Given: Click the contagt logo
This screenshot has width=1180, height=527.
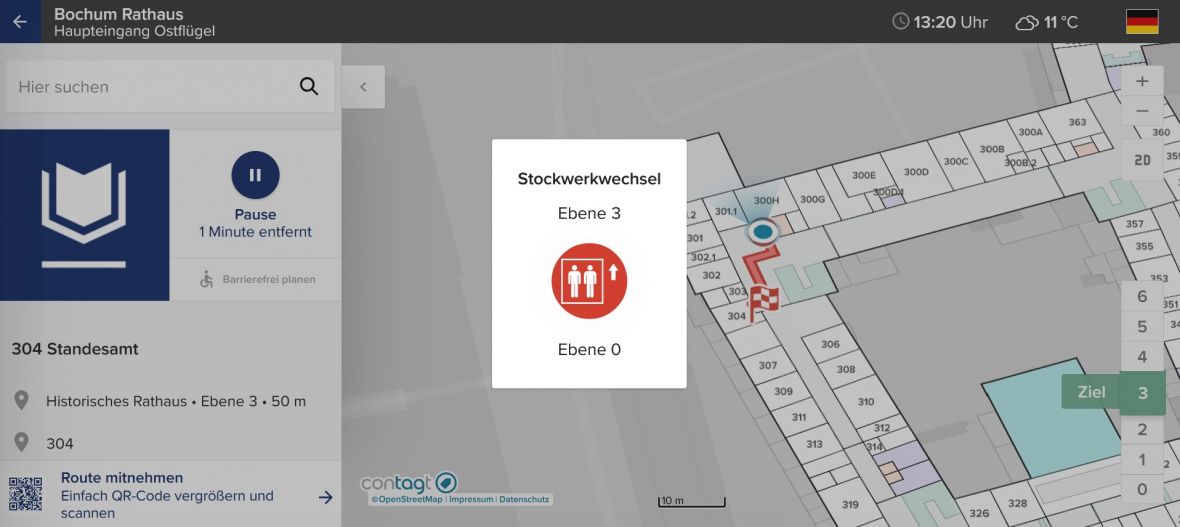Looking at the screenshot, I should (x=408, y=483).
